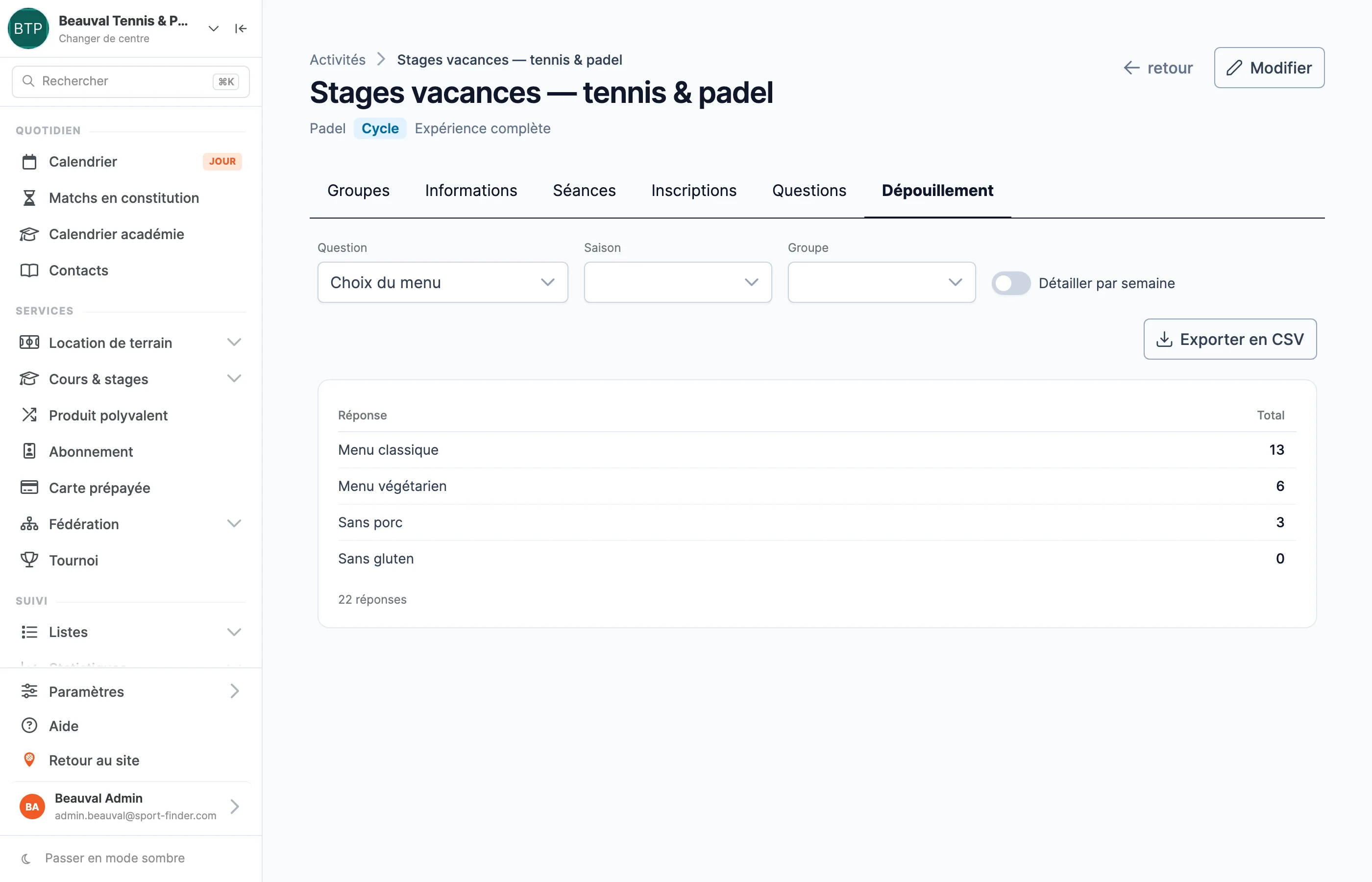Screen dimensions: 1372x882
Task: Click the search magnifier icon
Action: [x=28, y=81]
